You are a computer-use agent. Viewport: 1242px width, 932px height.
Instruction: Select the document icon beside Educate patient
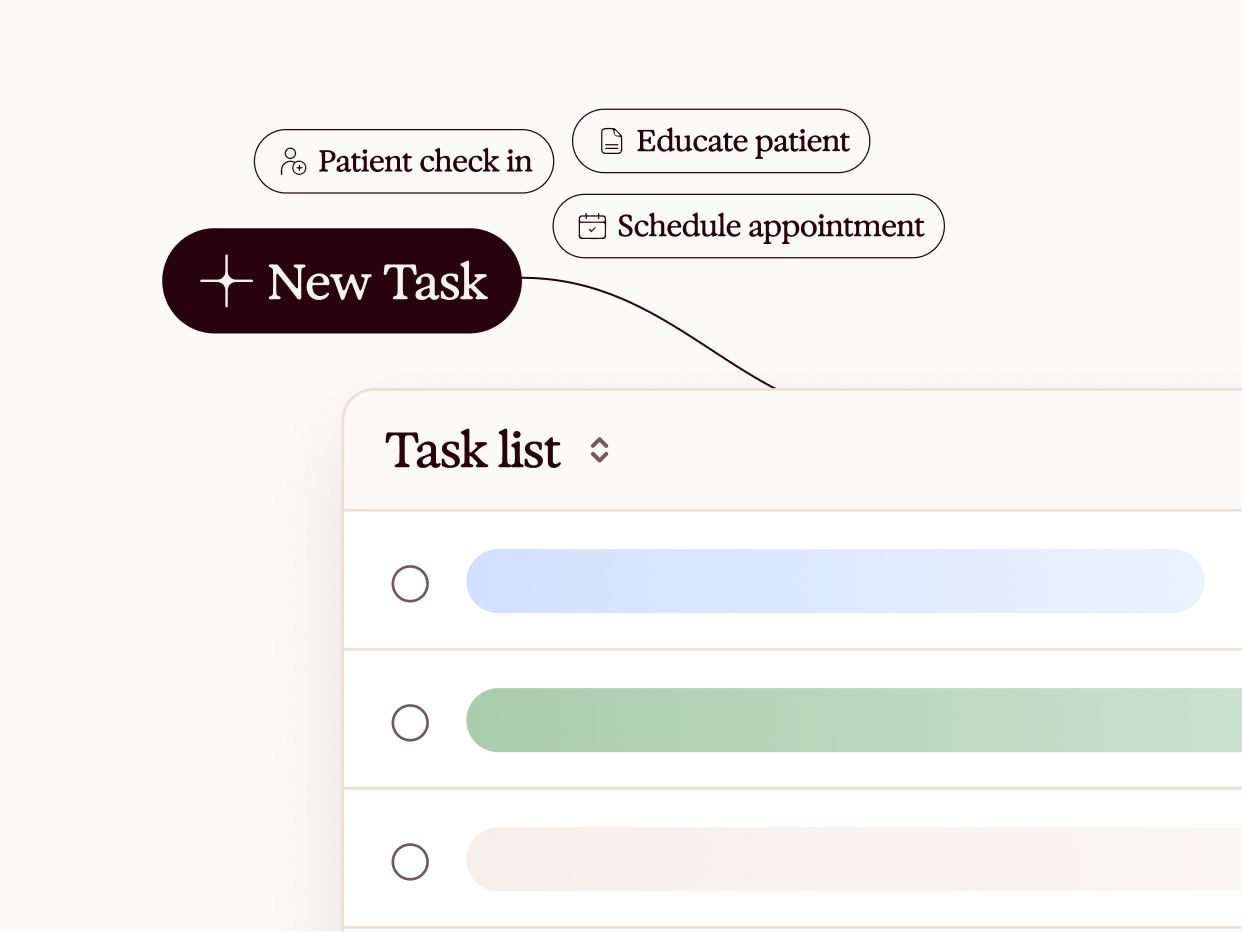tap(610, 141)
